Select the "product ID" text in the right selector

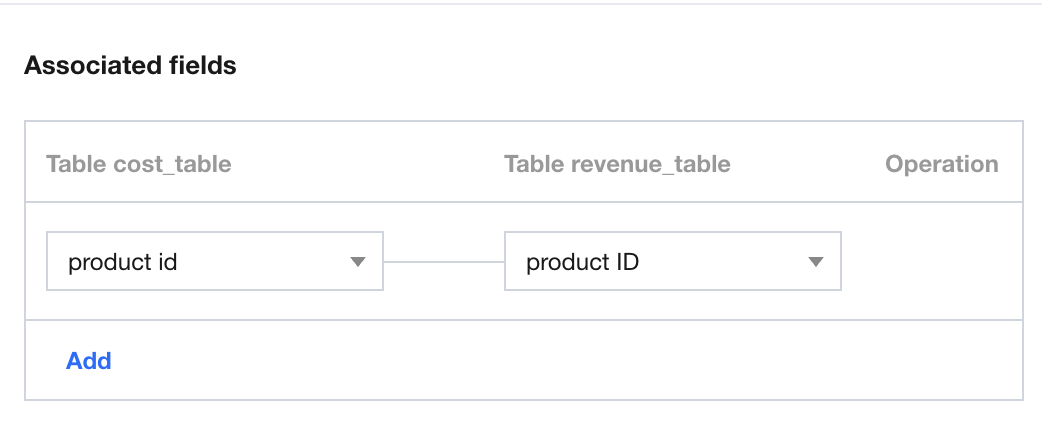point(582,263)
